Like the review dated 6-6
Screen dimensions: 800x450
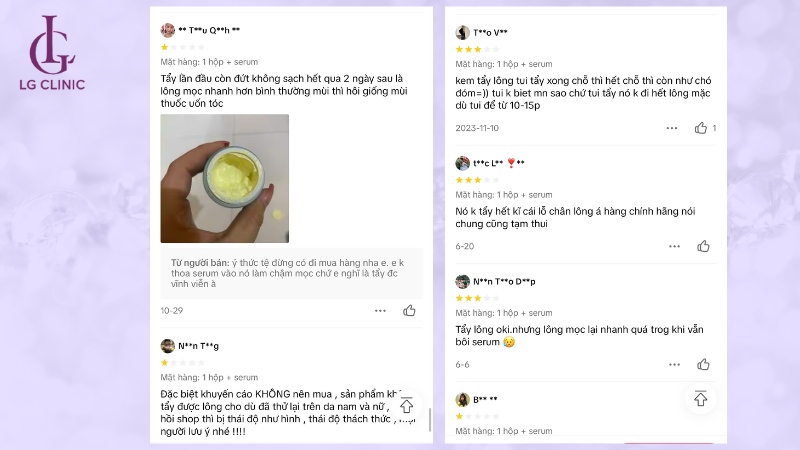click(x=703, y=364)
